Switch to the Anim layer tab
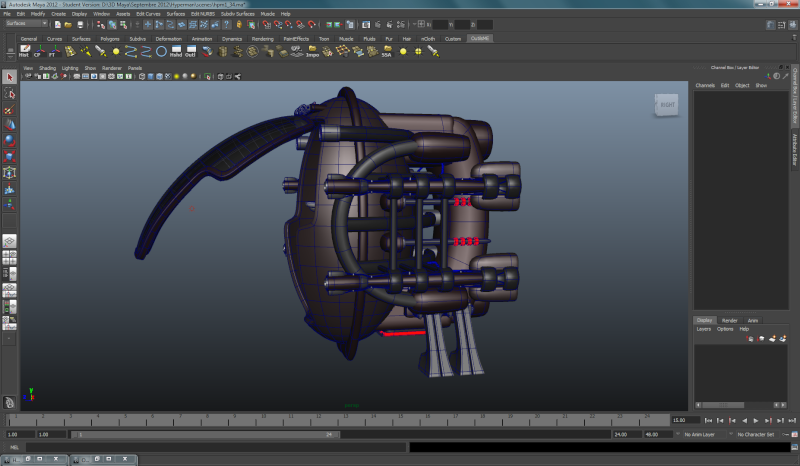Viewport: 800px width, 466px height. [x=753, y=321]
